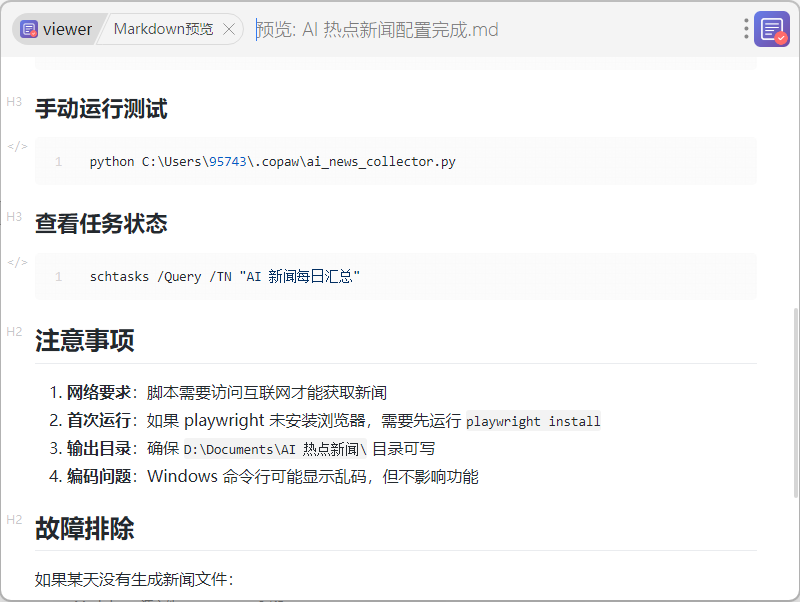This screenshot has width=800, height=602.
Task: Select the viewer tab label
Action: [x=67, y=29]
